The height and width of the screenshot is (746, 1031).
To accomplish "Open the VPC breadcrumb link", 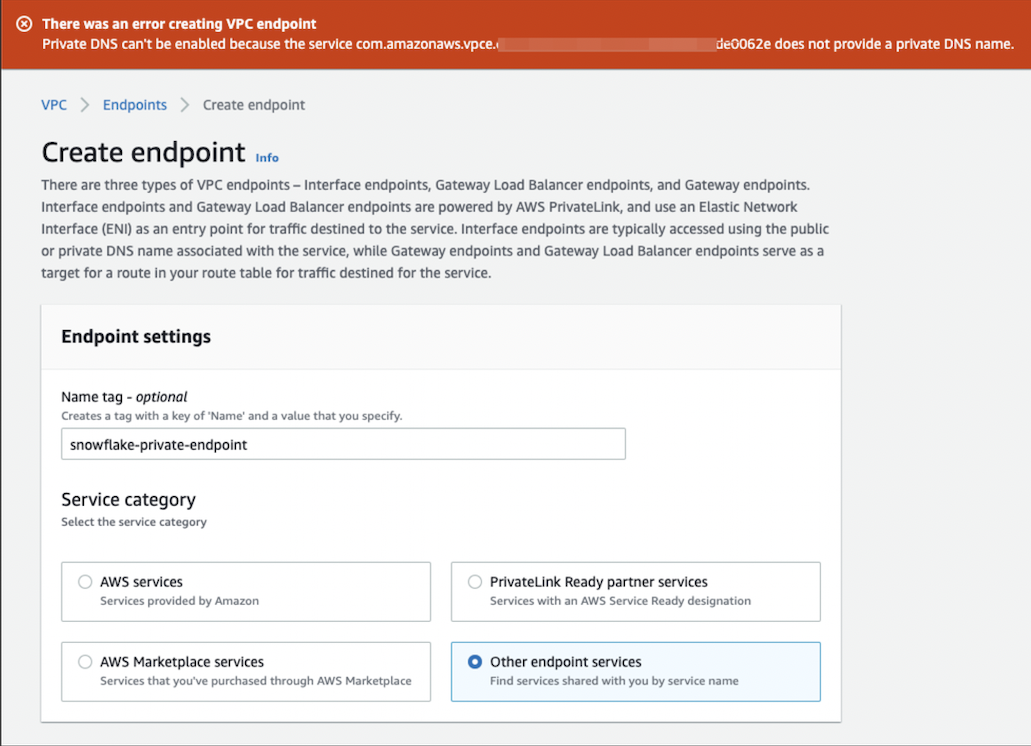I will pos(54,104).
